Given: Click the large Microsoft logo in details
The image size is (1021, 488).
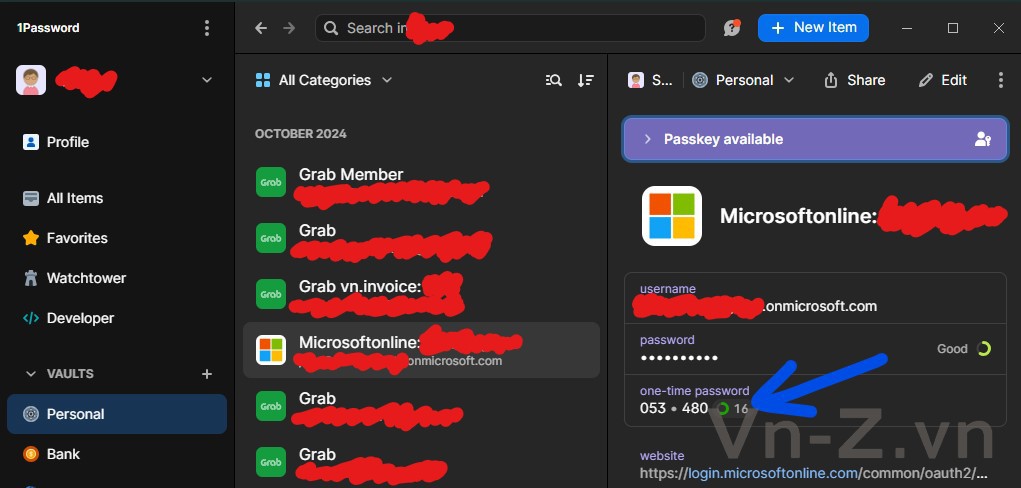Looking at the screenshot, I should [672, 216].
